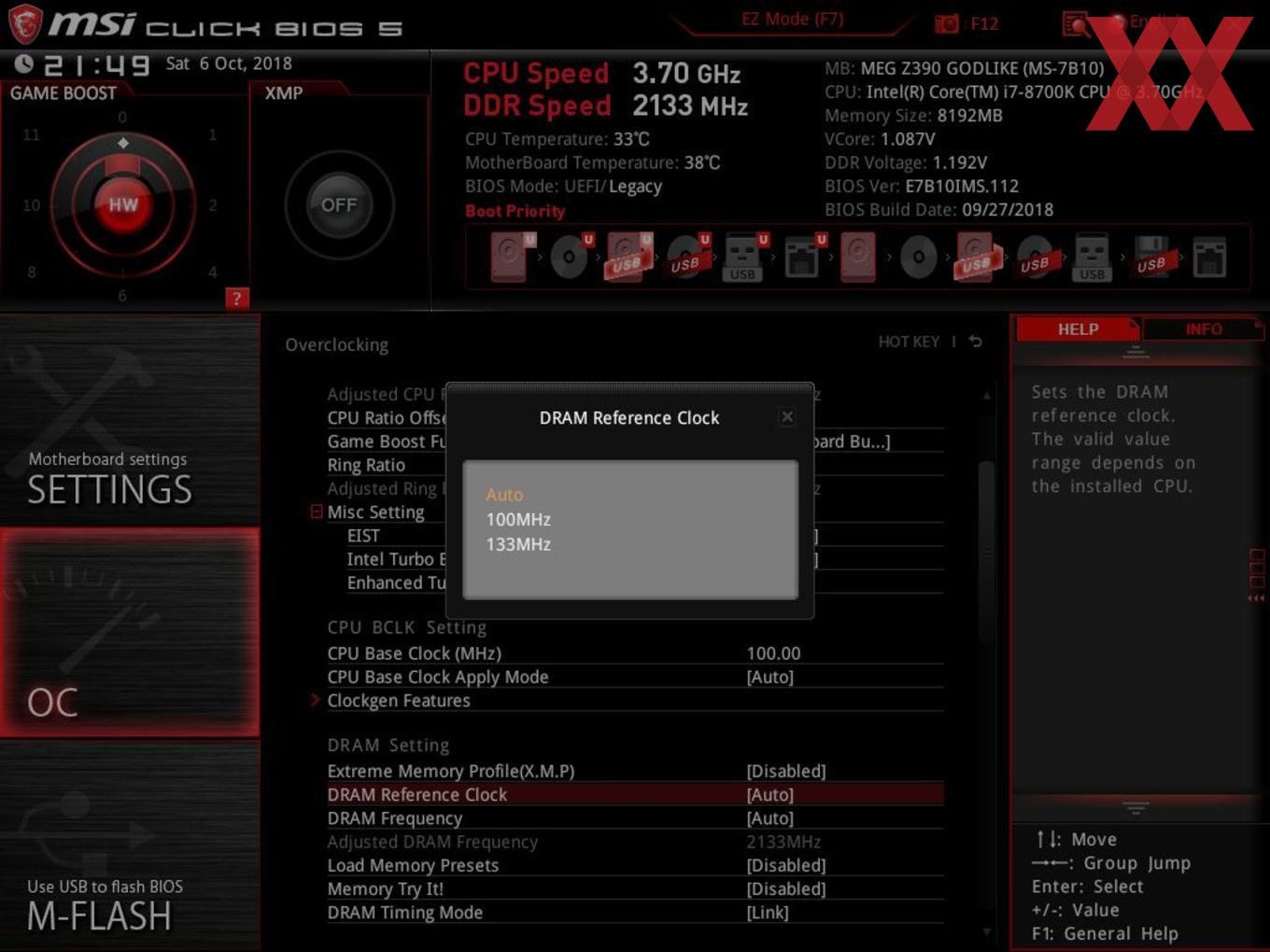Open the BIOS search magnifier icon
Viewport: 1270px width, 952px height.
point(1076,23)
